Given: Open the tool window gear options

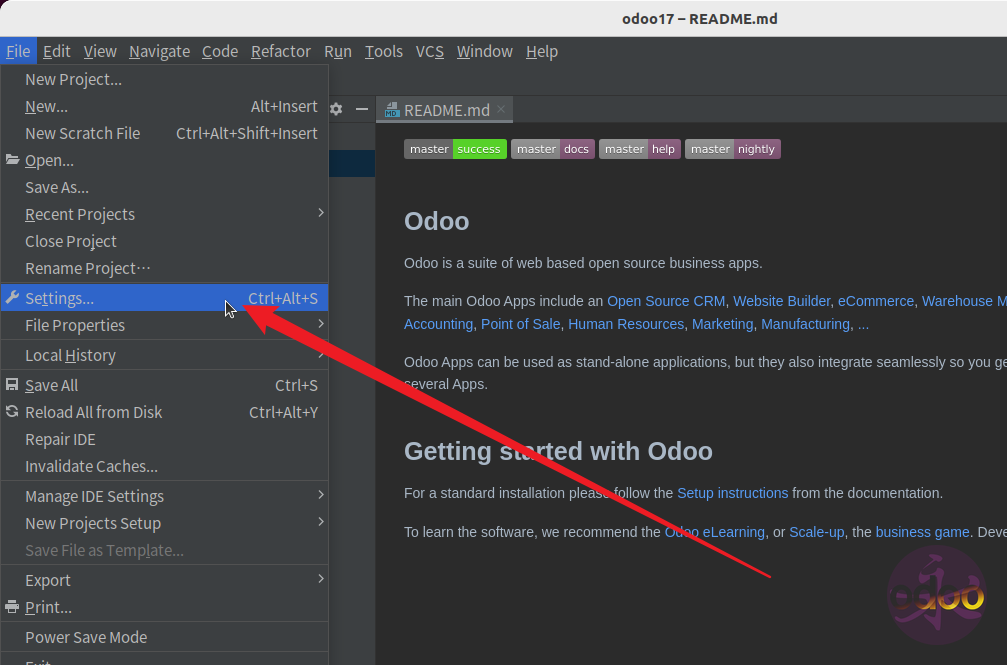Looking at the screenshot, I should 336,109.
